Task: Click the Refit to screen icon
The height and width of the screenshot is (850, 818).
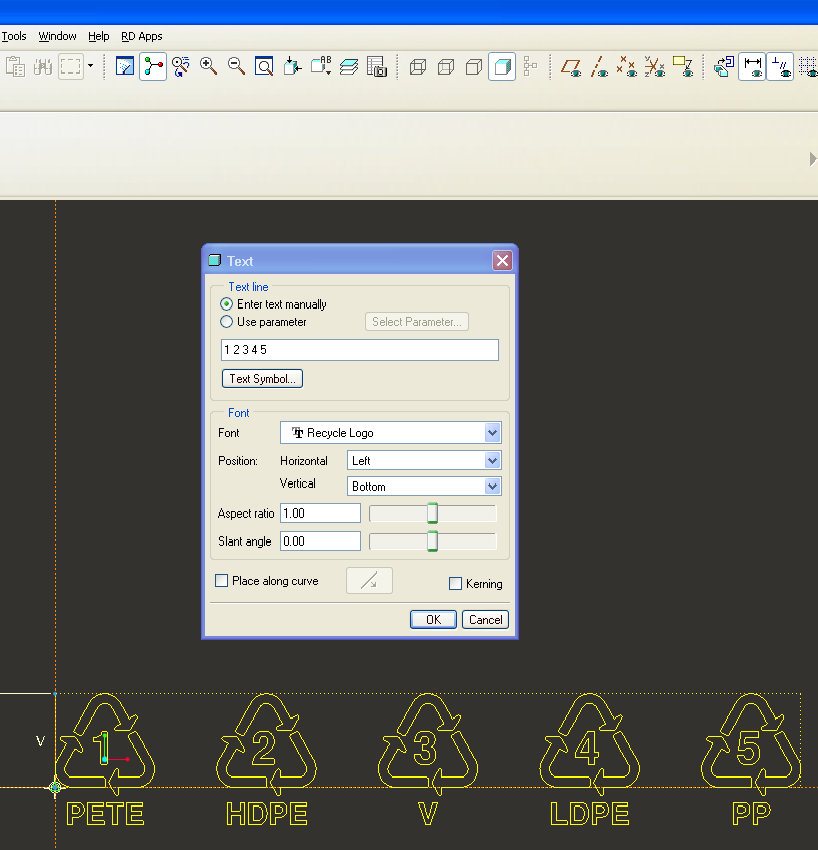Action: (x=264, y=67)
